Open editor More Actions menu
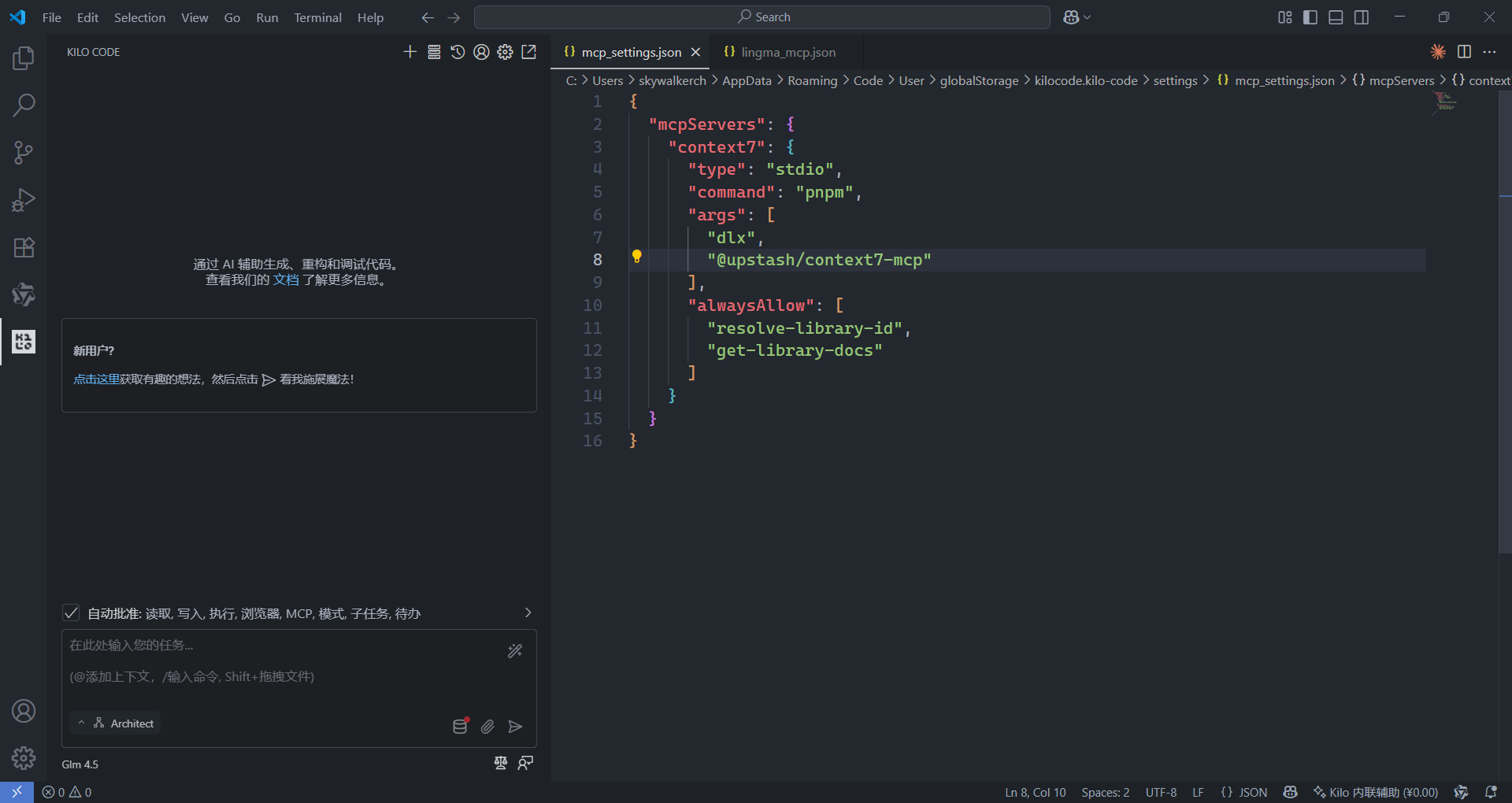 pos(1489,52)
